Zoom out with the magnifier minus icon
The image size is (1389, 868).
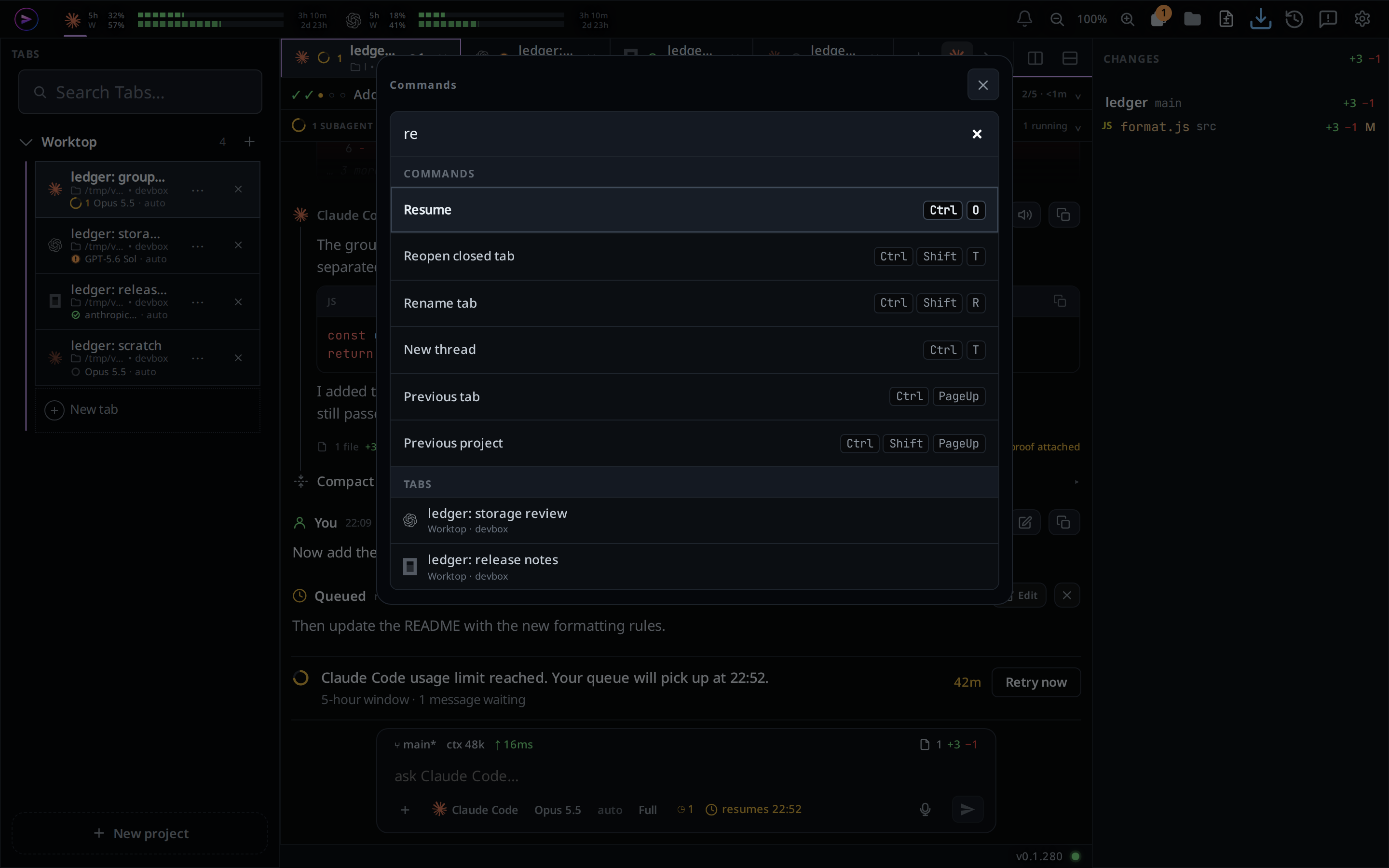tap(1057, 19)
